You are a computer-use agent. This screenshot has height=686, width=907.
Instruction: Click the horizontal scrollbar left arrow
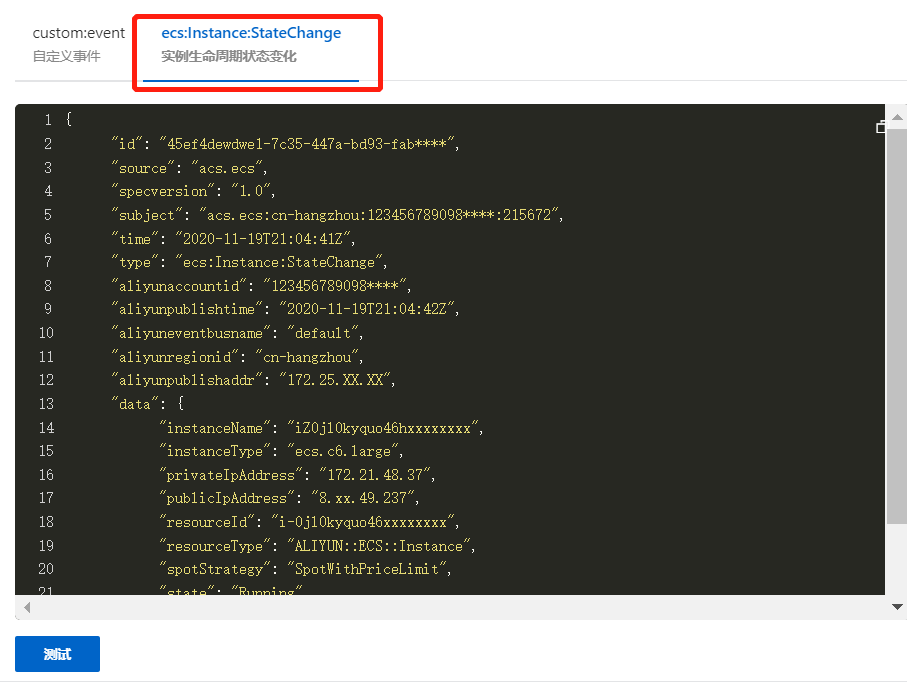[27, 607]
